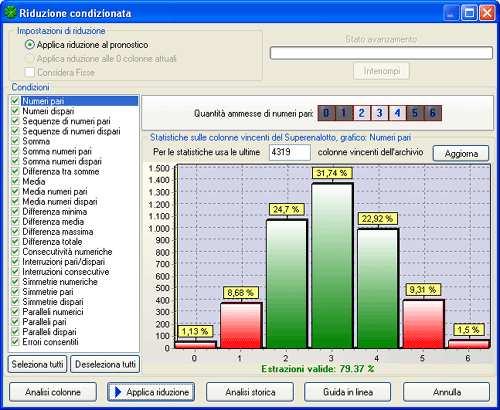Toggle quantity box number 6
500x410 pixels.
pyautogui.click(x=433, y=113)
